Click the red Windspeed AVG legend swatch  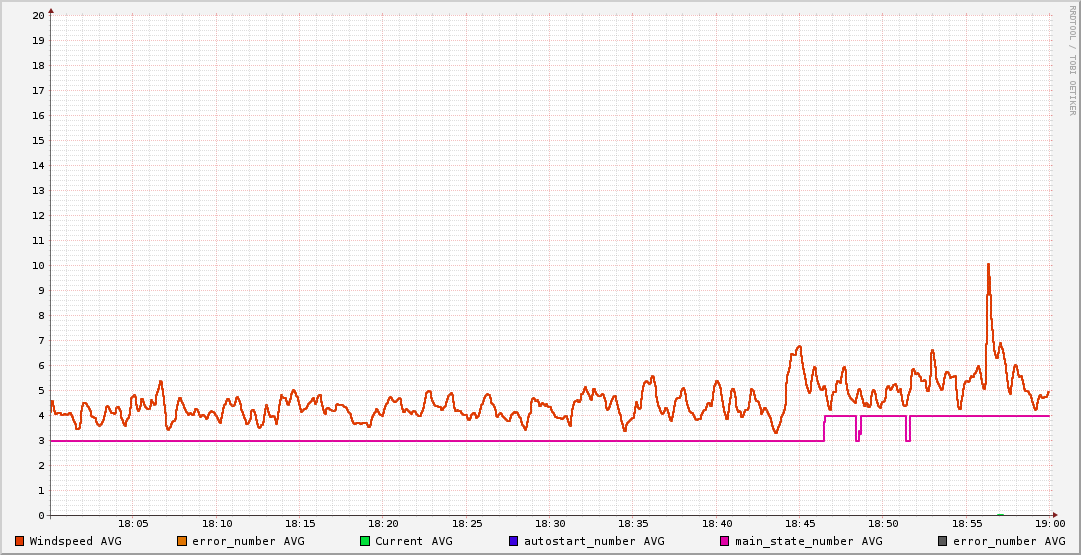pyautogui.click(x=20, y=541)
